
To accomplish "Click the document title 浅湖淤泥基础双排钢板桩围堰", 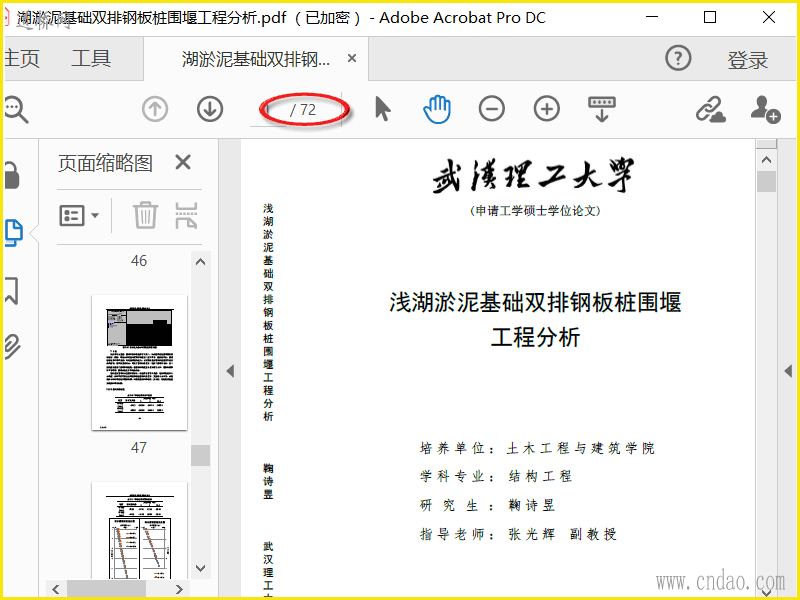I will pos(535,302).
